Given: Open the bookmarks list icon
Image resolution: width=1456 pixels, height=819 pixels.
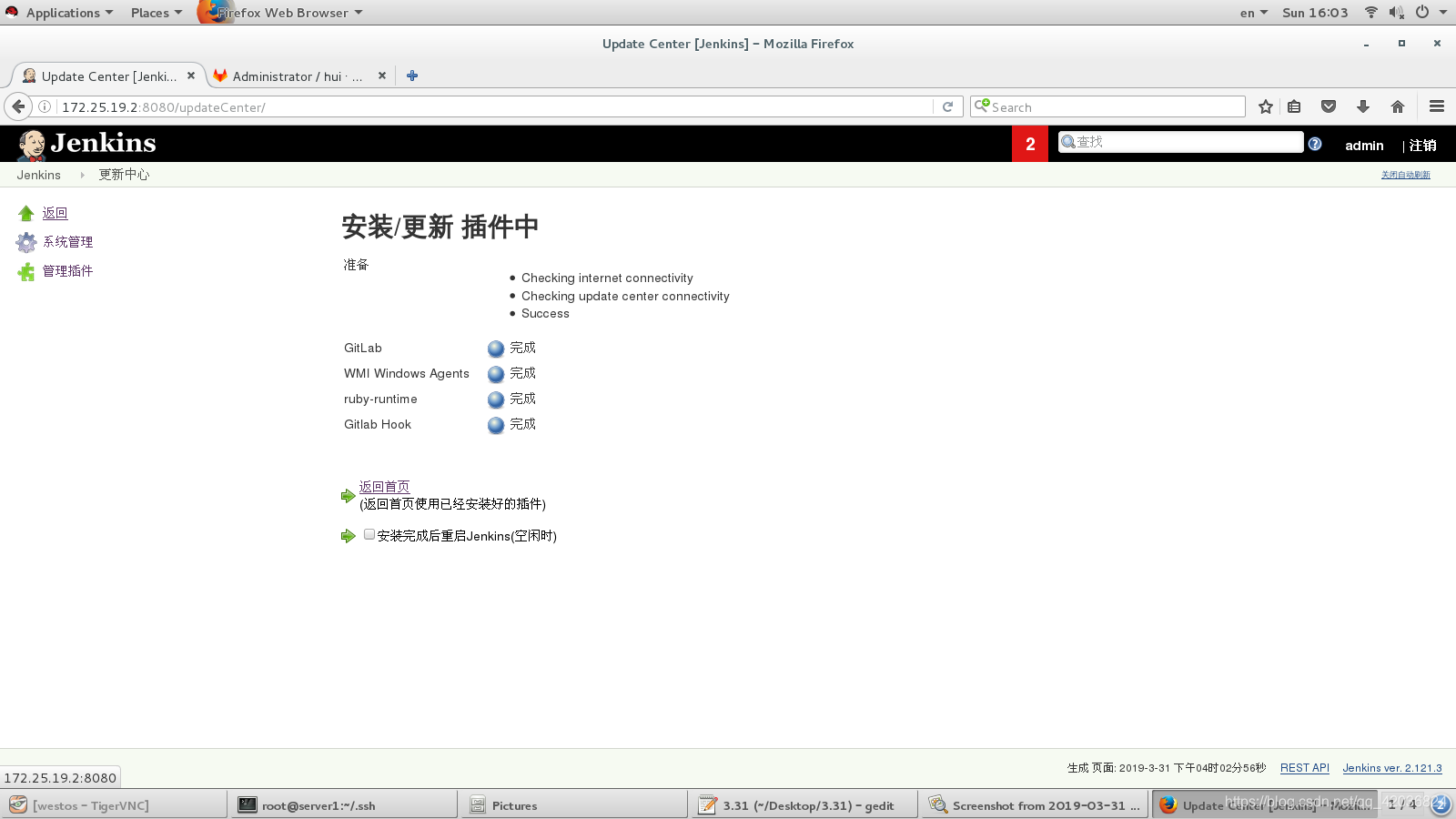Looking at the screenshot, I should pos(1294,106).
